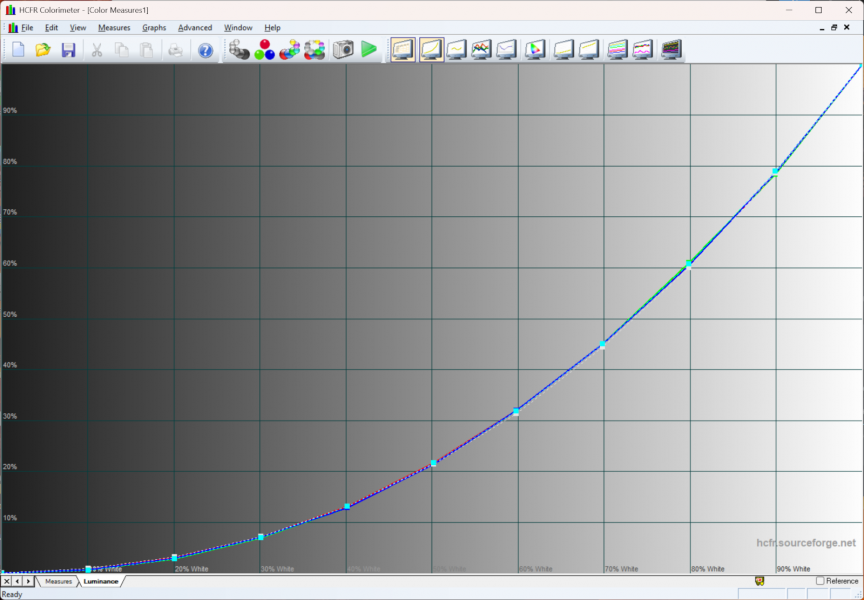Screen dimensions: 864x600
Task: Click the X button beside tab arrows
Action: 7,581
